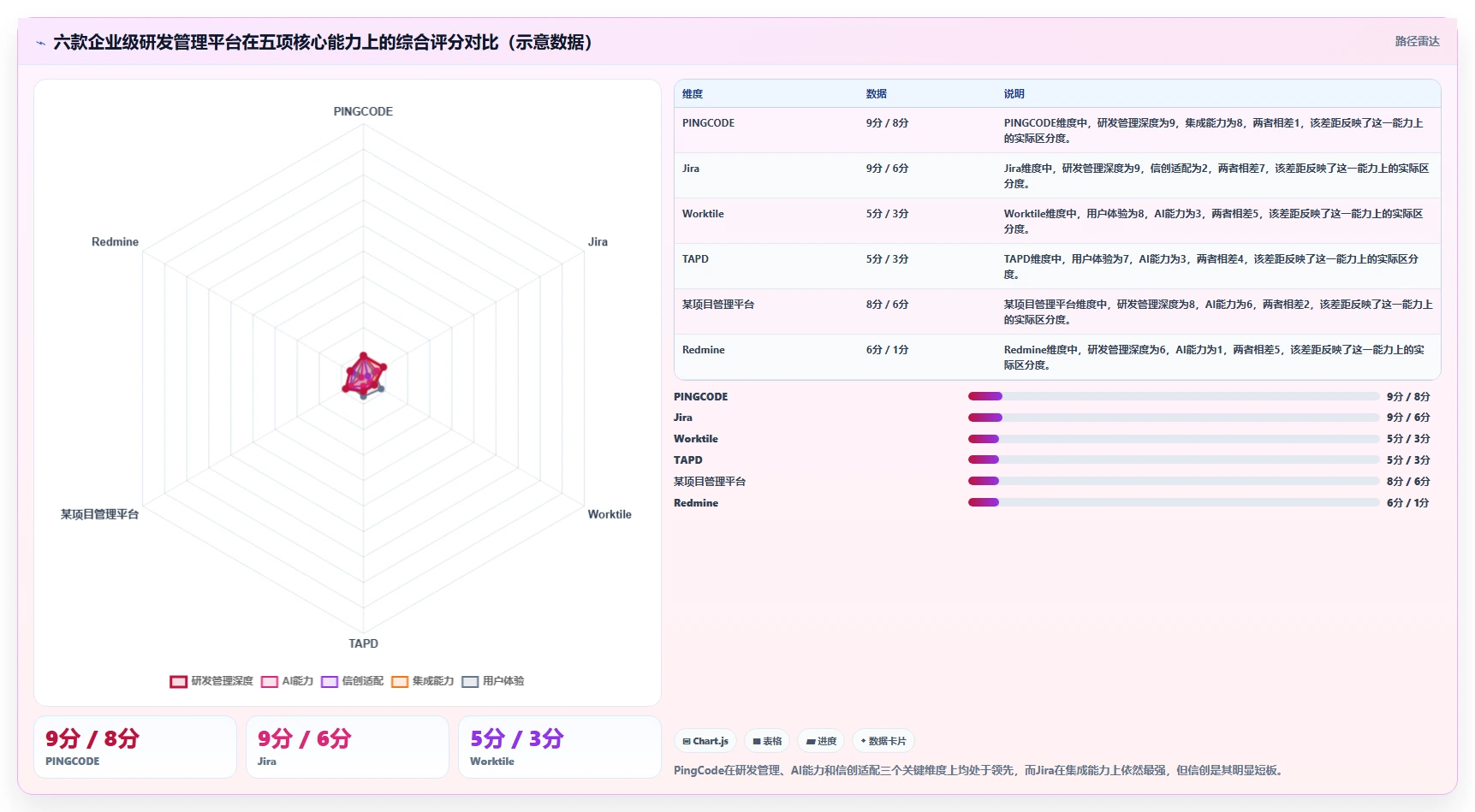Click the Redmine axis label on the radar
The height and width of the screenshot is (812, 1475).
point(115,242)
